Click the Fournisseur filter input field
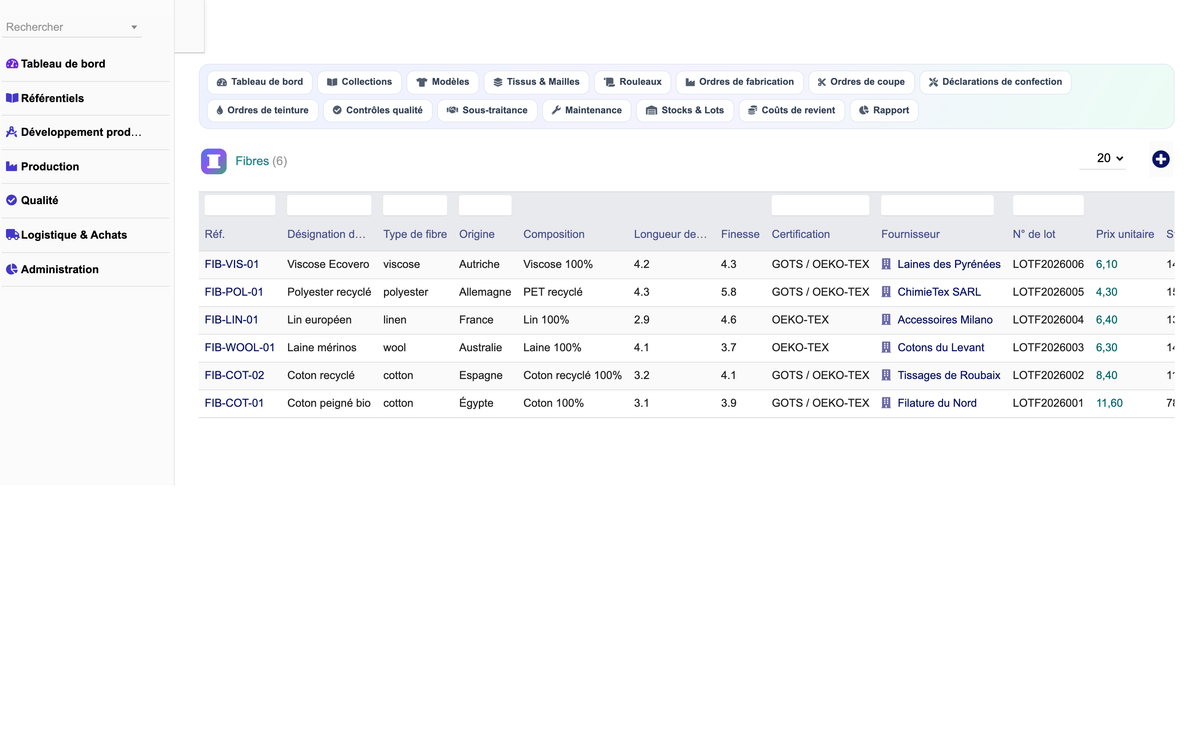Screen dimensions: 1200x743 tap(937, 205)
